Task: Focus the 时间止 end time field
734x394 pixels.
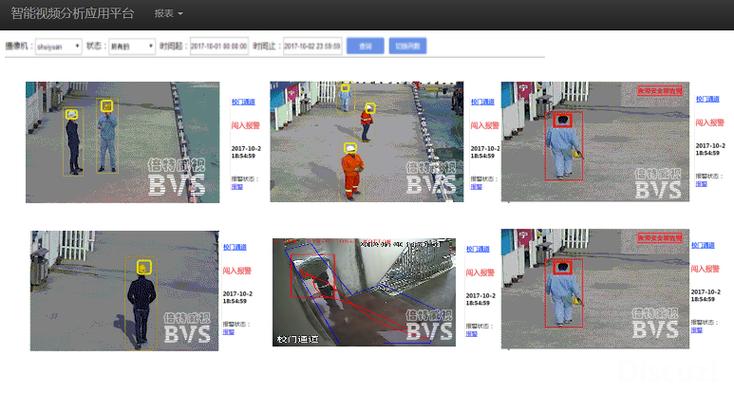Action: click(x=312, y=46)
